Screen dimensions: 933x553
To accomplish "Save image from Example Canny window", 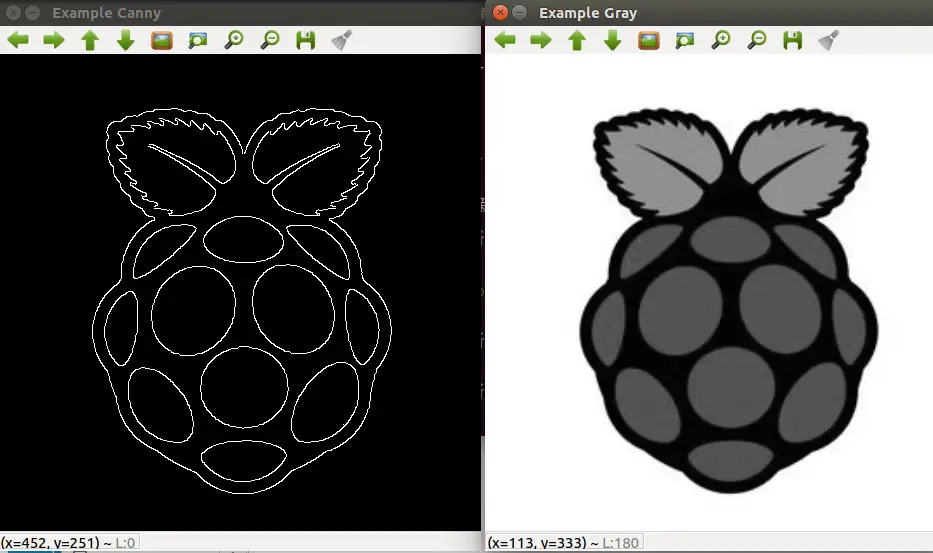I will pos(305,40).
